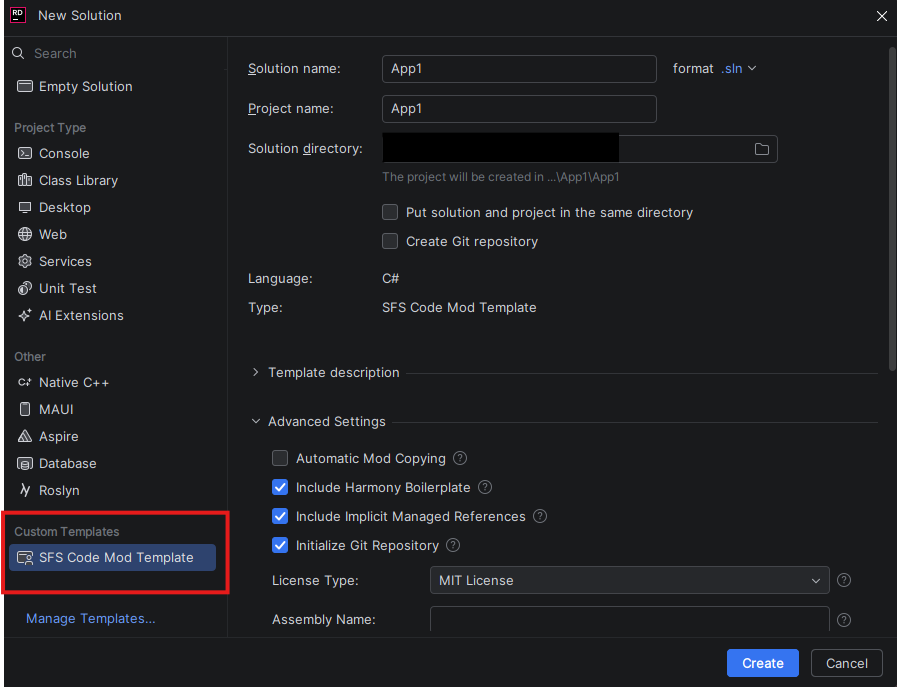The height and width of the screenshot is (687, 897).
Task: Open help for Include Harmony Boilerplate
Action: point(485,487)
